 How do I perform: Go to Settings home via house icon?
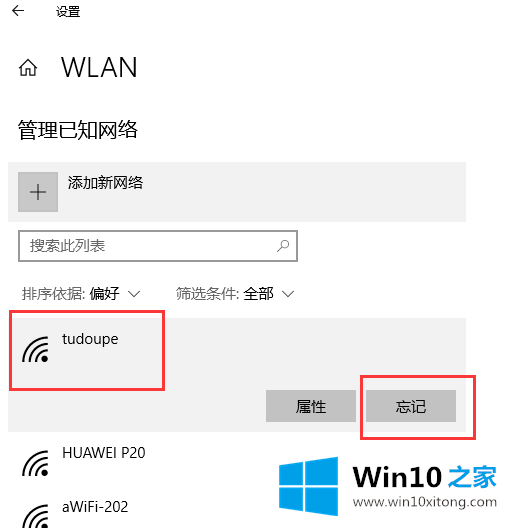[x=28, y=68]
